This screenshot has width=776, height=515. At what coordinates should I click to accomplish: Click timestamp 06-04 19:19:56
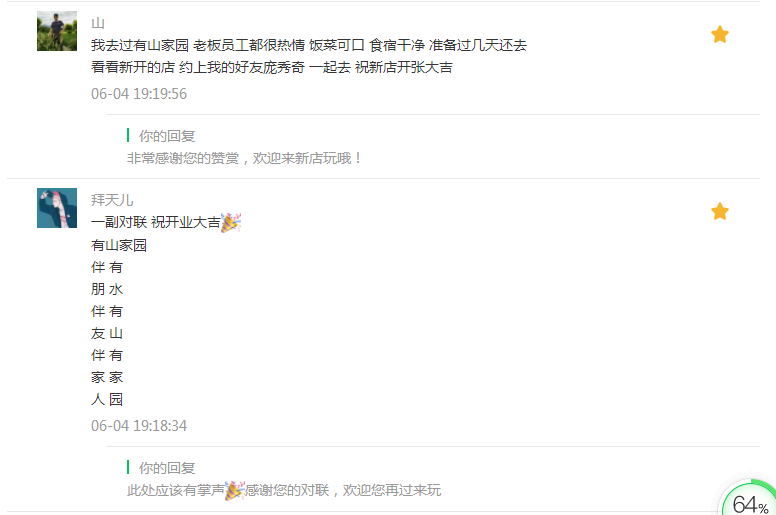(x=139, y=94)
